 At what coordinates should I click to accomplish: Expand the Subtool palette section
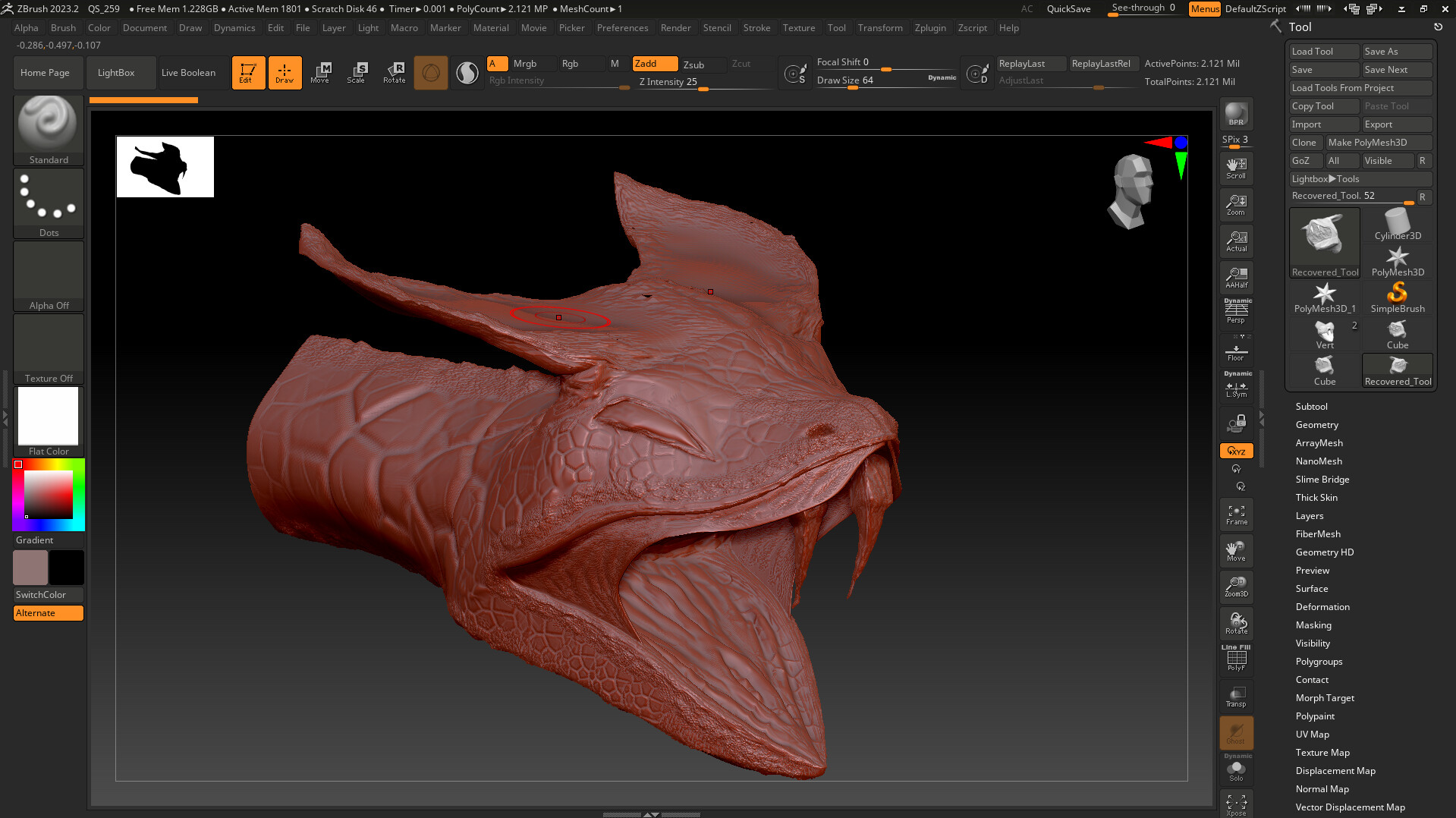1311,407
